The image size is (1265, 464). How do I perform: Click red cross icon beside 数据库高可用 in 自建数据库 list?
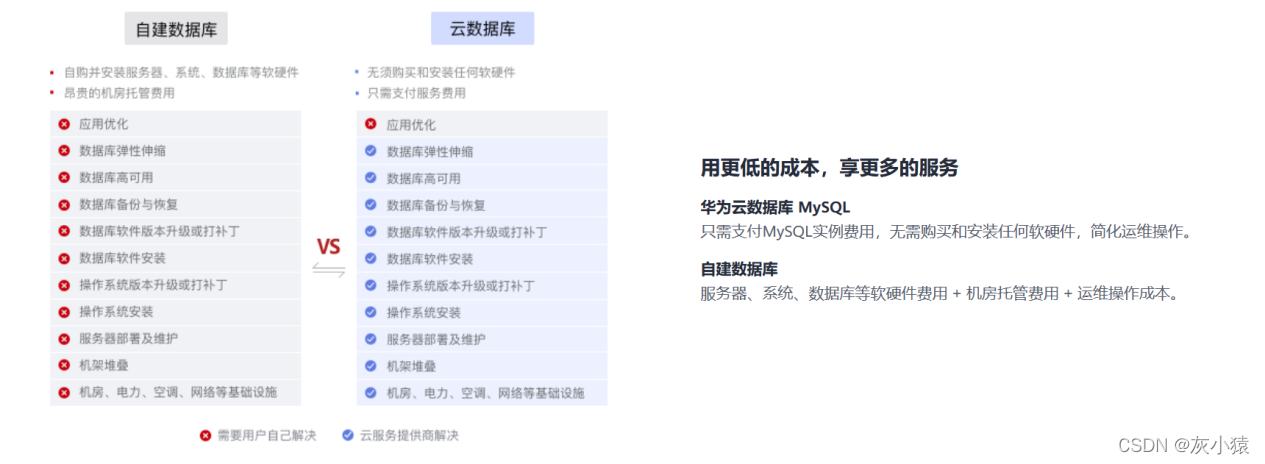64,177
